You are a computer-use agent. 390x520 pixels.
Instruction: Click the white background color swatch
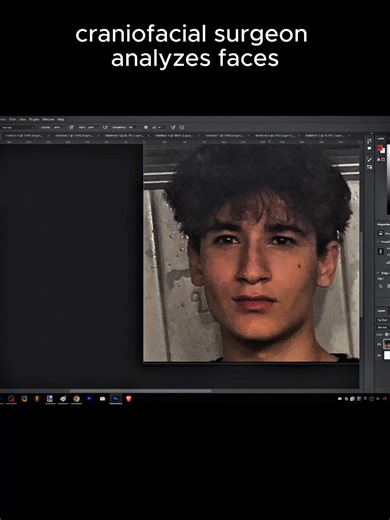point(383,151)
